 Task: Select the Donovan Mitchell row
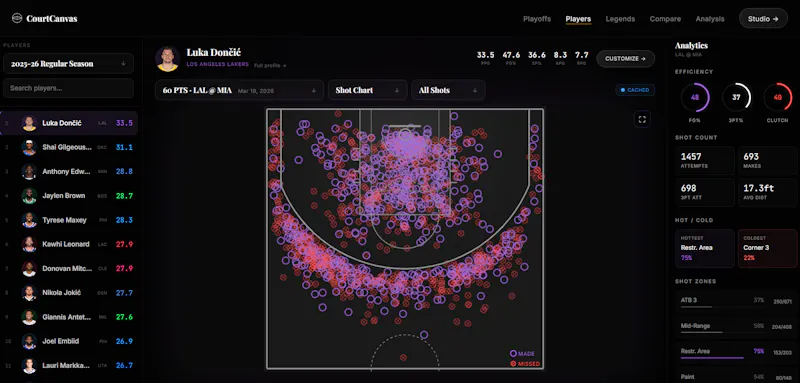coord(69,268)
